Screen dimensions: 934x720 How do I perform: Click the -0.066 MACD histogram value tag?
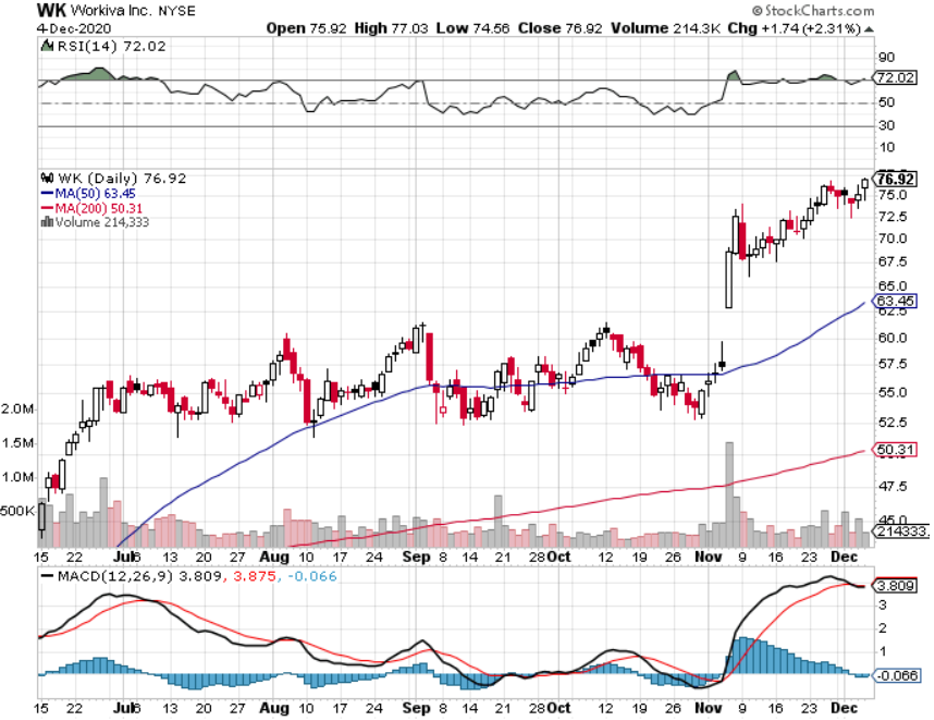tap(895, 676)
